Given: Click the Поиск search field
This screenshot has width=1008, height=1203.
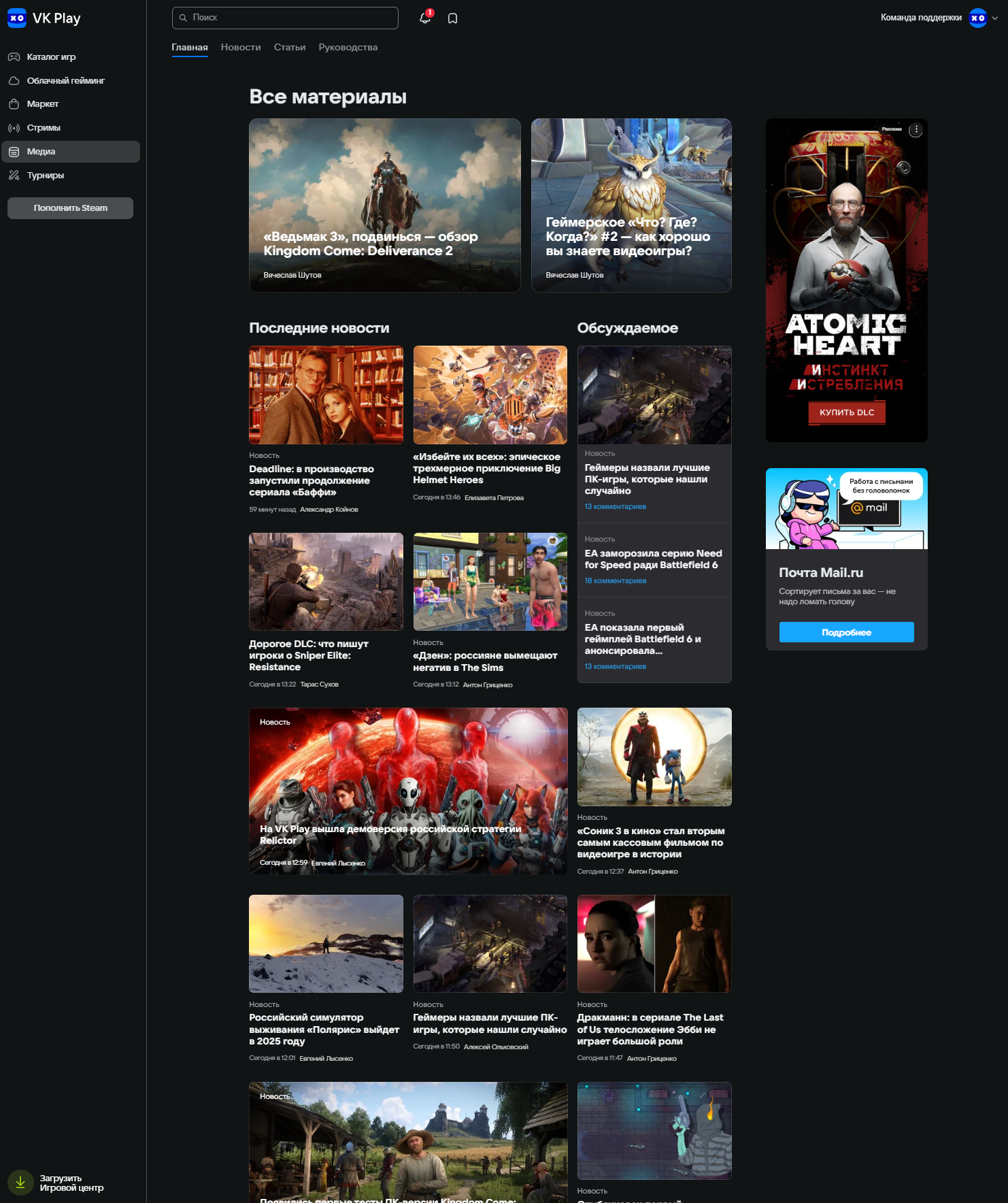Looking at the screenshot, I should click(286, 18).
